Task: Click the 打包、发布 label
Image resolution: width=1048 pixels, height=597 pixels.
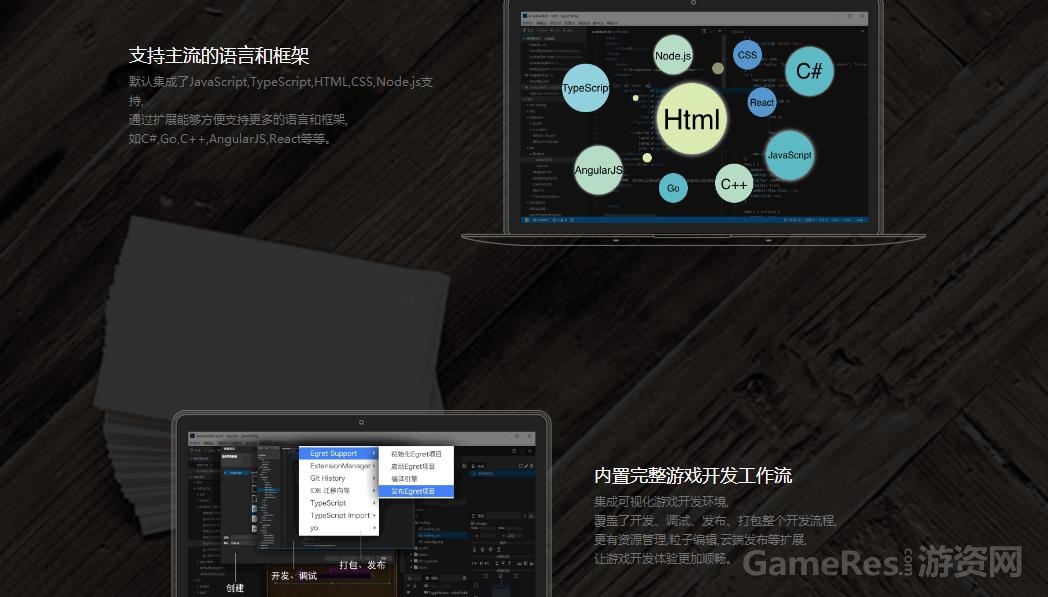Action: (x=362, y=565)
